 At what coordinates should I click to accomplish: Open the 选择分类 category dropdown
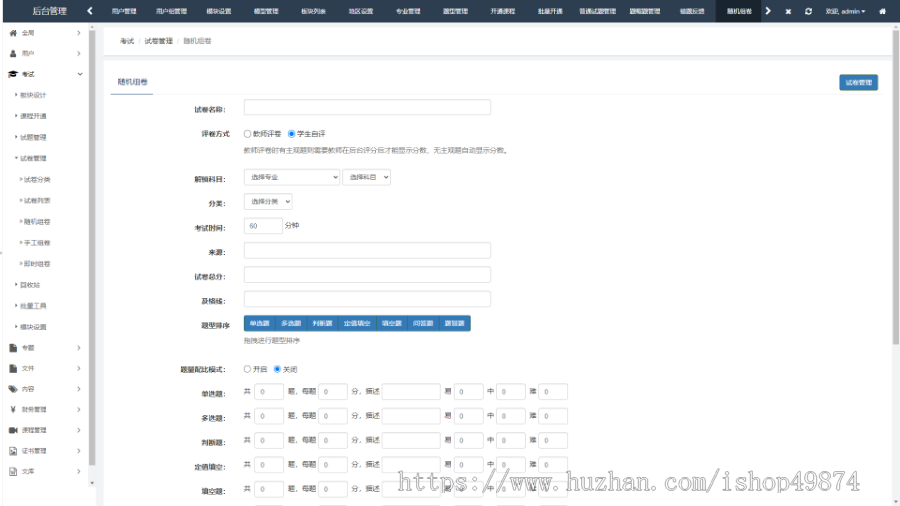[268, 201]
